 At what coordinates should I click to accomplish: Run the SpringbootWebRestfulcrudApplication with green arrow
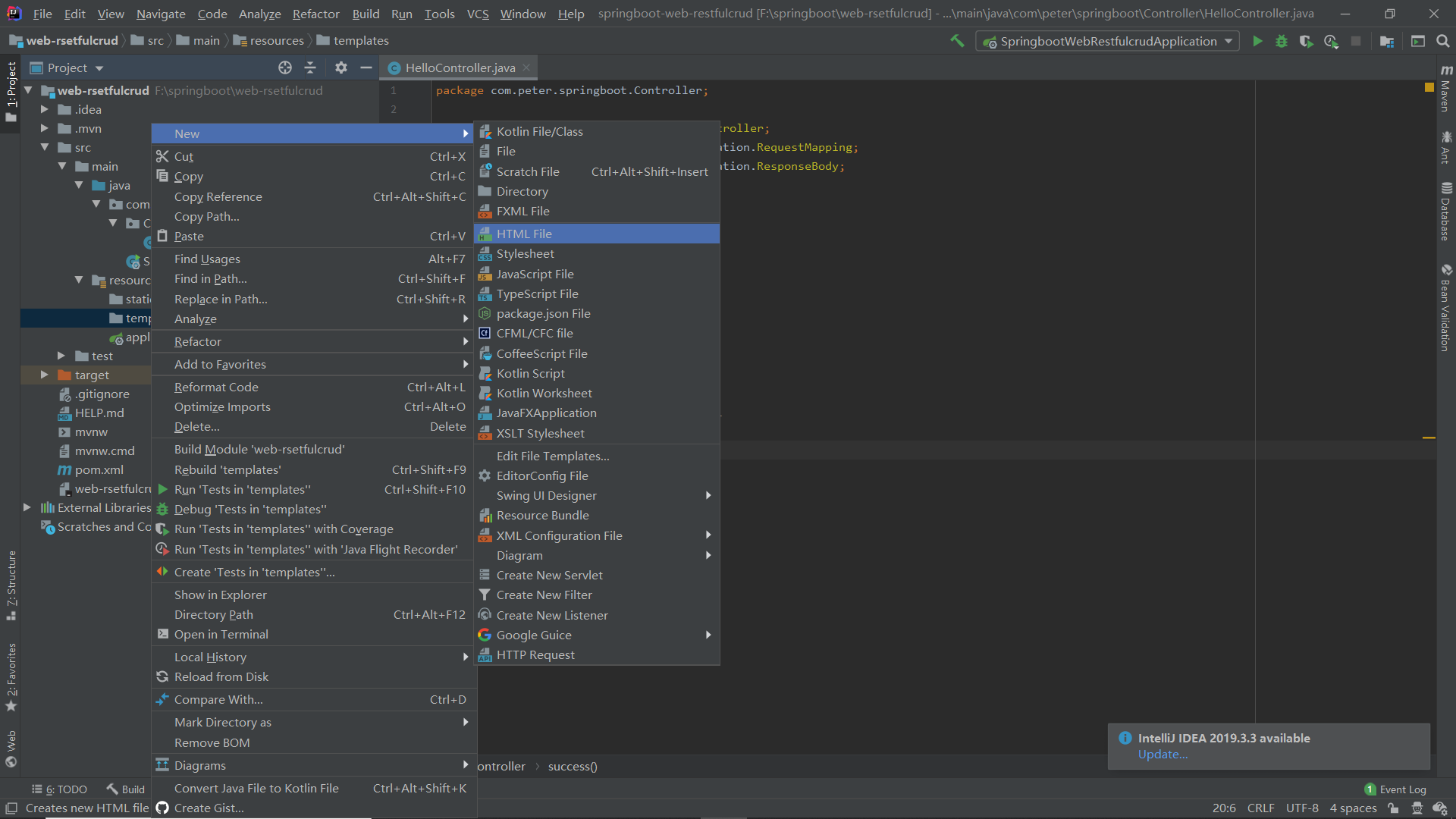(1257, 41)
